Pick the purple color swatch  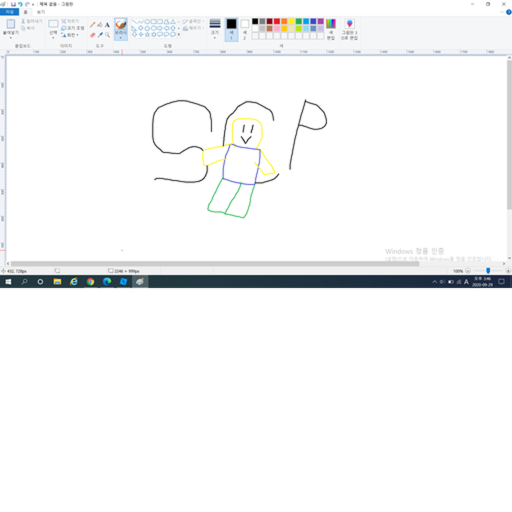point(320,21)
